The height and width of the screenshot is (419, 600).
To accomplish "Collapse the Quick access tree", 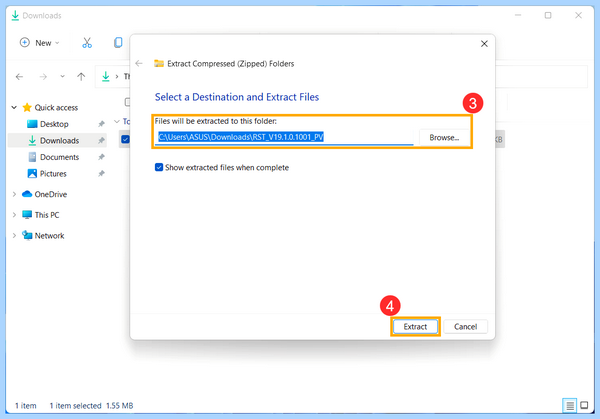I will [14, 108].
